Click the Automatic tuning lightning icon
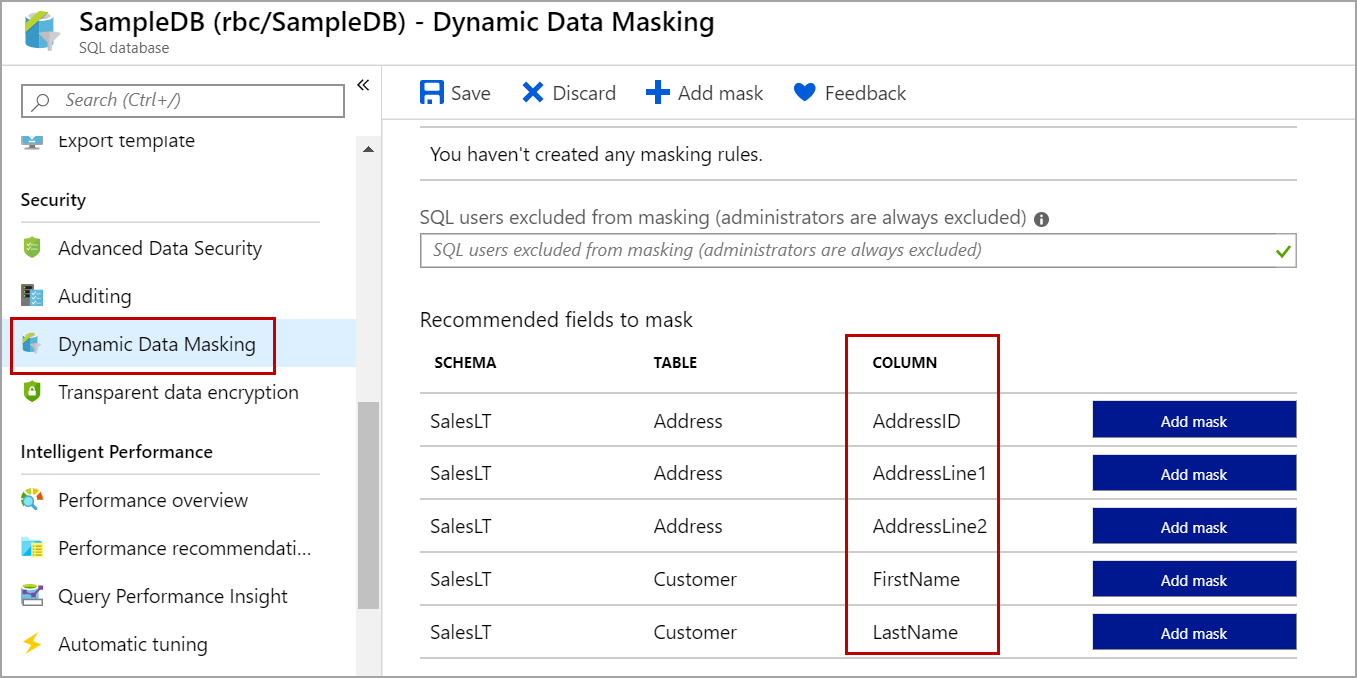This screenshot has width=1357, height=678. click(x=32, y=644)
